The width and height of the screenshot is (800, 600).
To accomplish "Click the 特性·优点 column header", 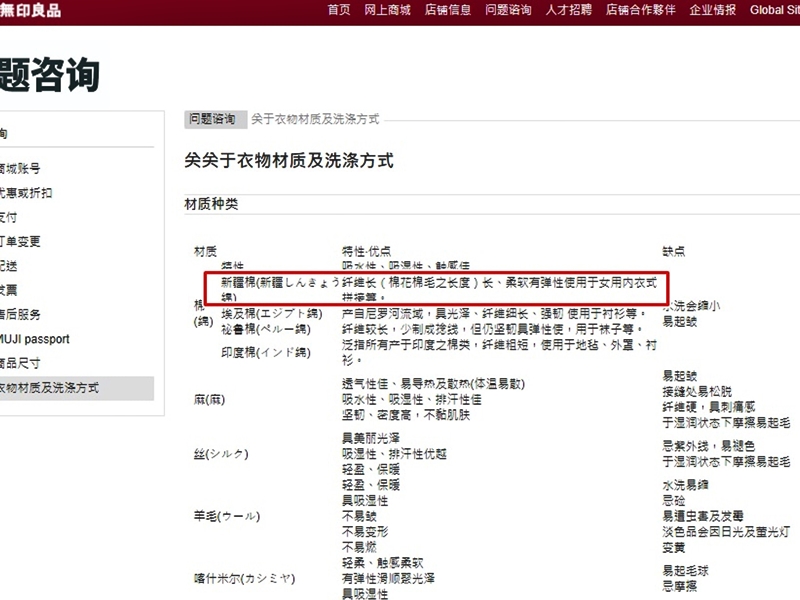I will pos(366,251).
